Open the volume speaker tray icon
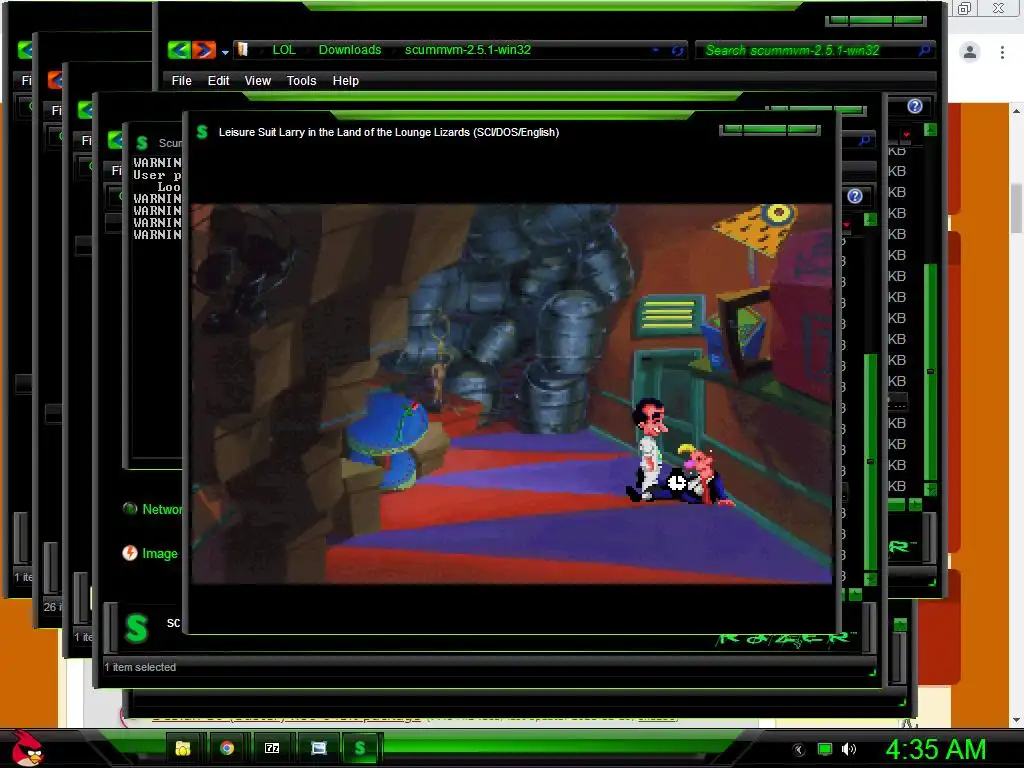This screenshot has height=768, width=1024. (x=849, y=749)
